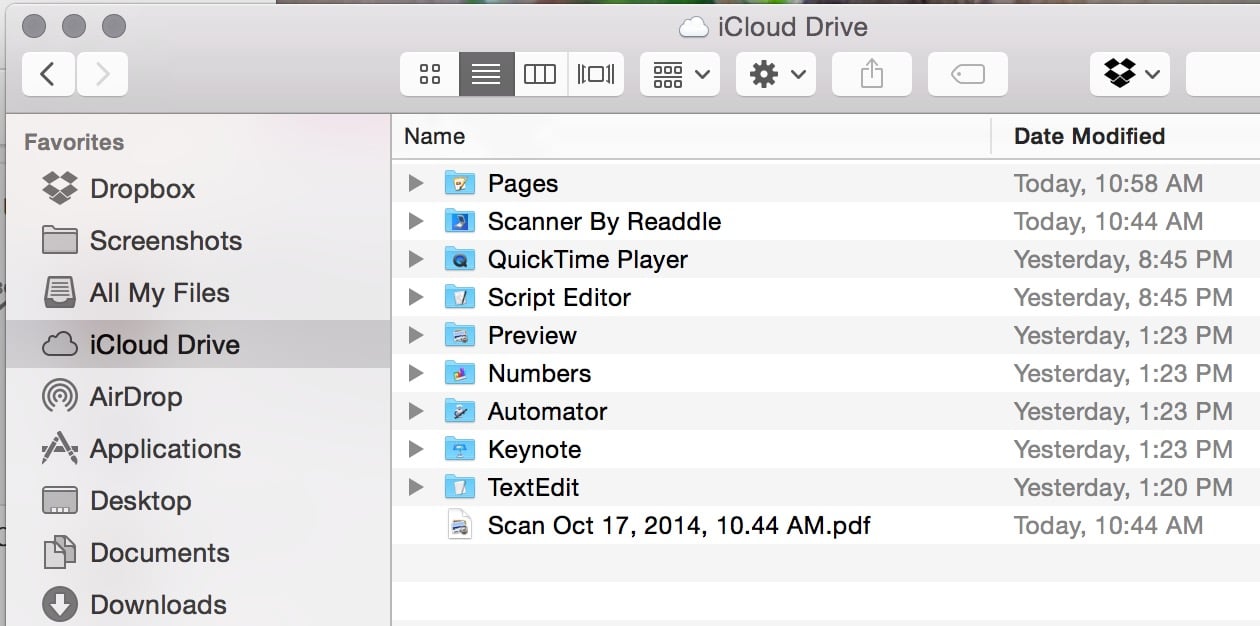Viewport: 1260px width, 626px height.
Task: Select the Scanner By Readdle name
Action: [x=604, y=222]
